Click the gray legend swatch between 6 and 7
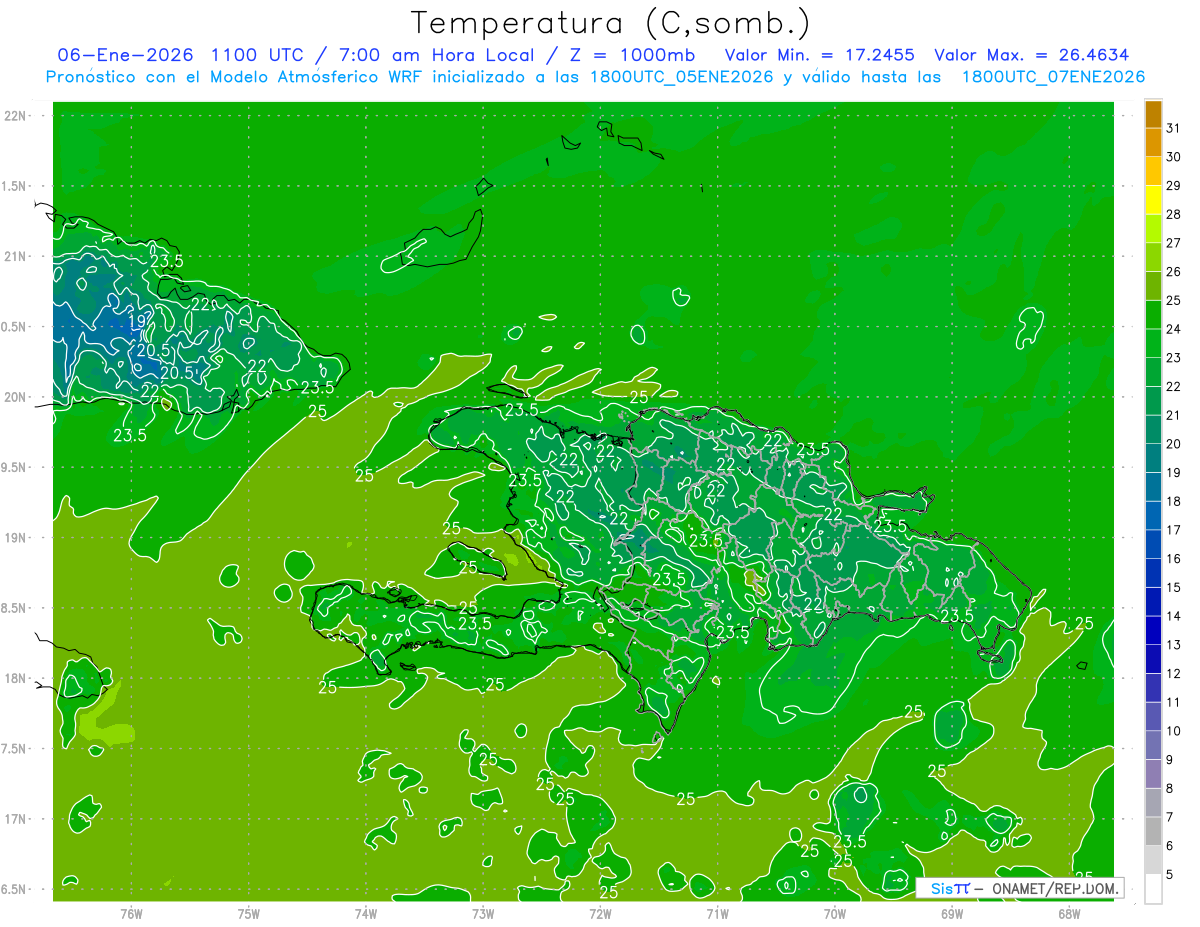Viewport: 1200px width, 927px height. [x=1153, y=831]
